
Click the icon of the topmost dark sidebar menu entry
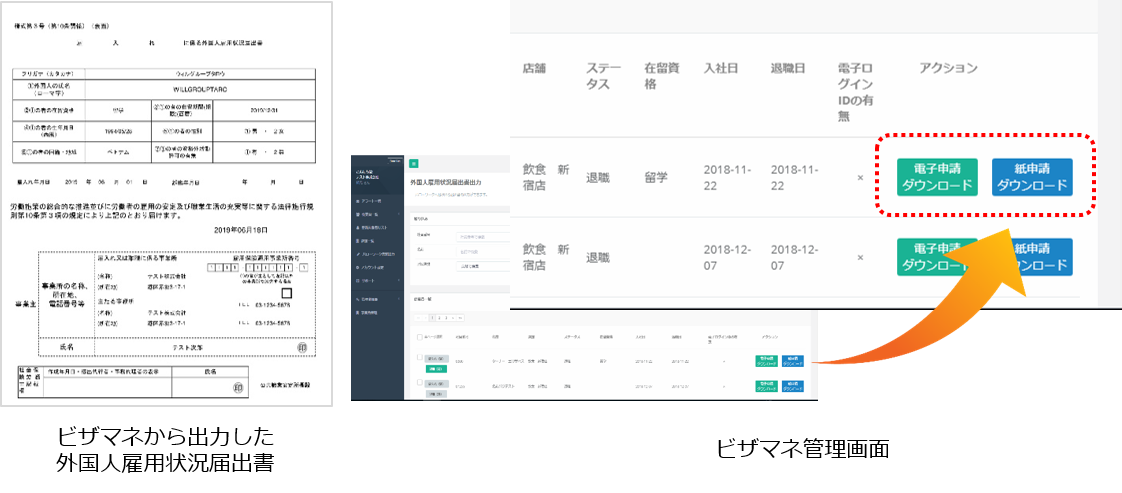click(357, 201)
